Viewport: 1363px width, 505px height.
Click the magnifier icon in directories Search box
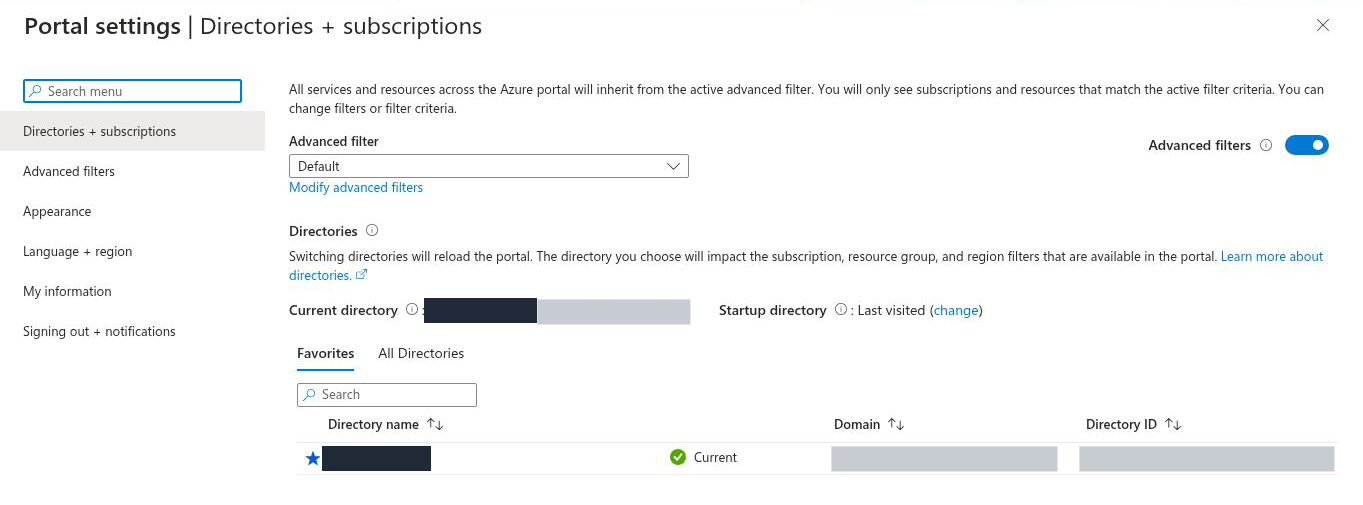point(310,395)
